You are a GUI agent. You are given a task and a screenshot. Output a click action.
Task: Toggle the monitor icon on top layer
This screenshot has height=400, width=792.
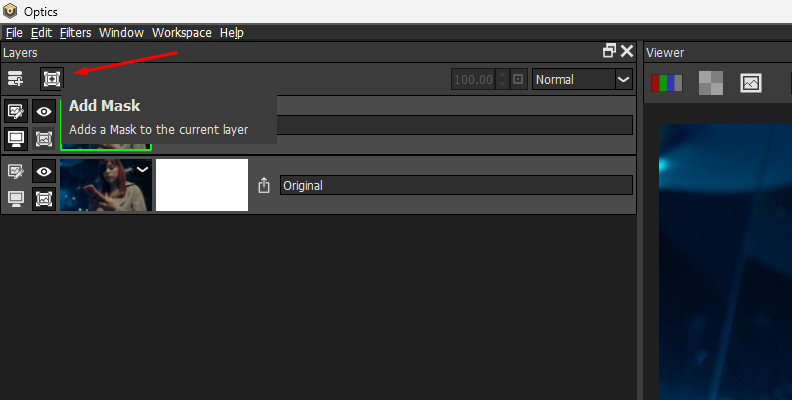click(x=16, y=138)
